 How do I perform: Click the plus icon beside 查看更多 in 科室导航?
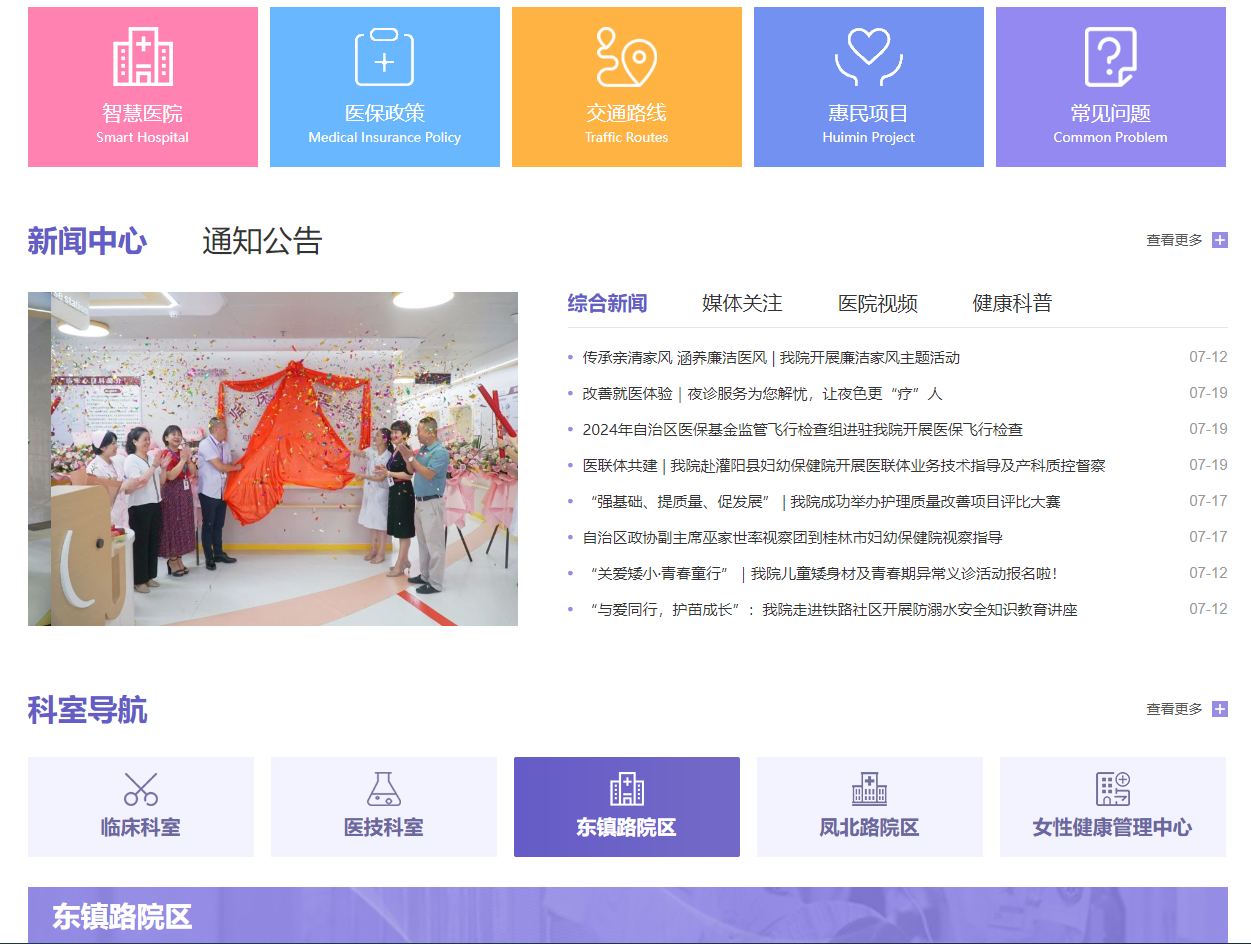point(1220,709)
